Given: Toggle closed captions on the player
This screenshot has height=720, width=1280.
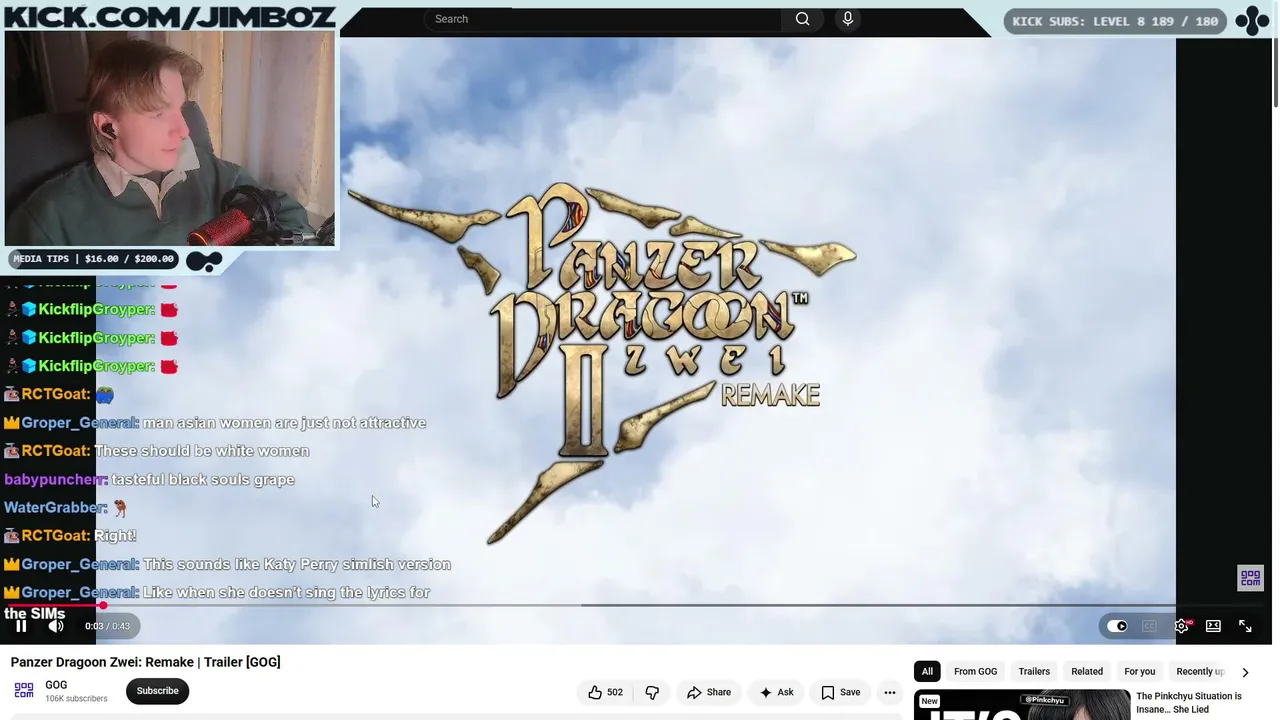Looking at the screenshot, I should pos(1149,626).
